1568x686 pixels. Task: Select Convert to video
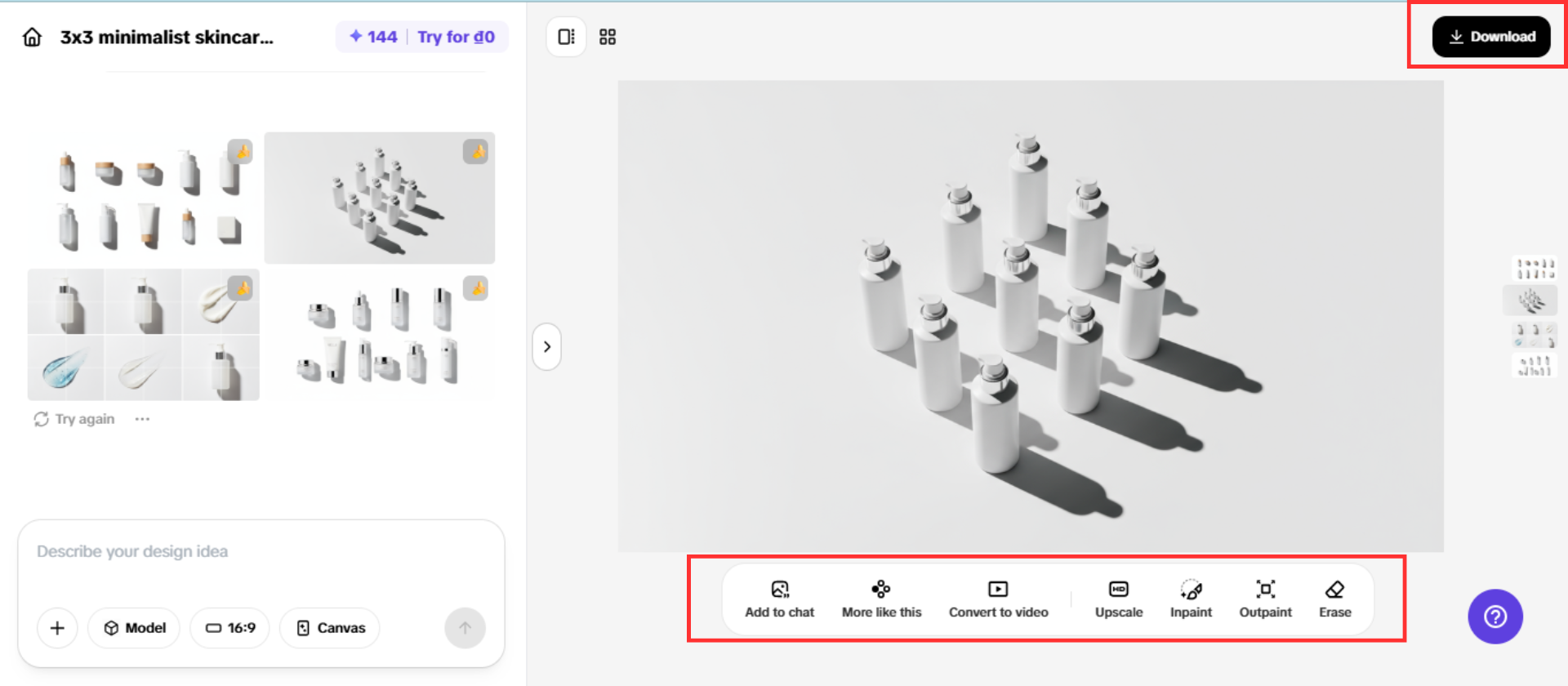(998, 600)
